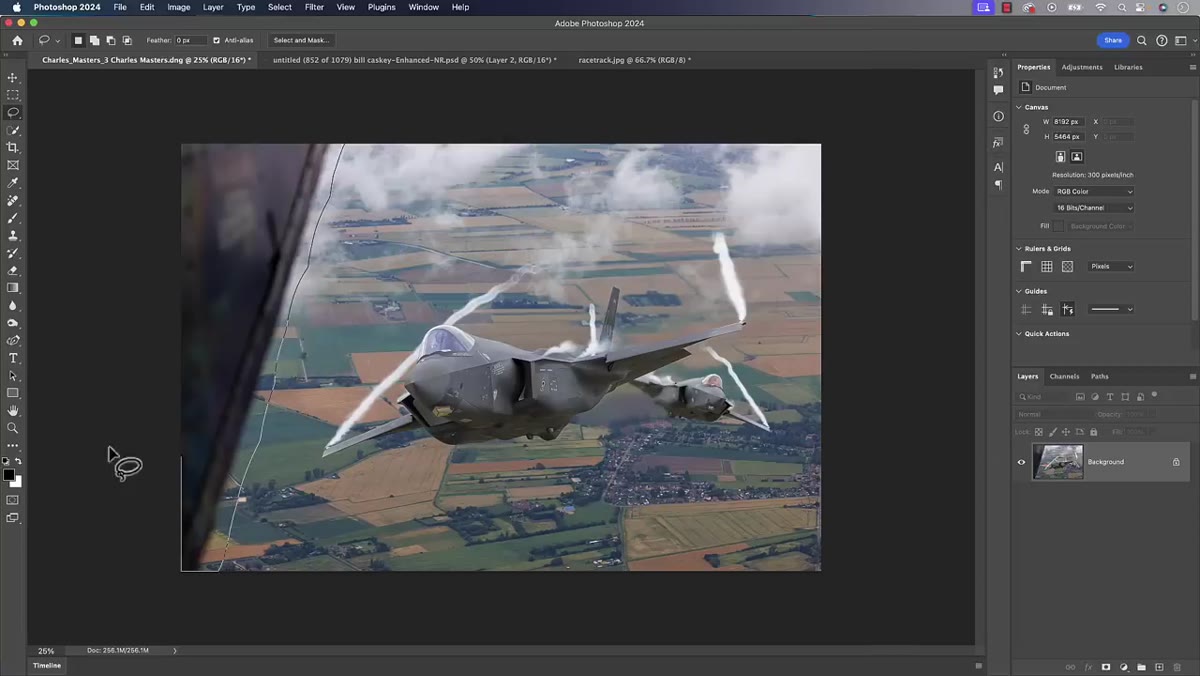Open the Pixels ruler units dropdown
The image size is (1200, 676).
[1111, 267]
